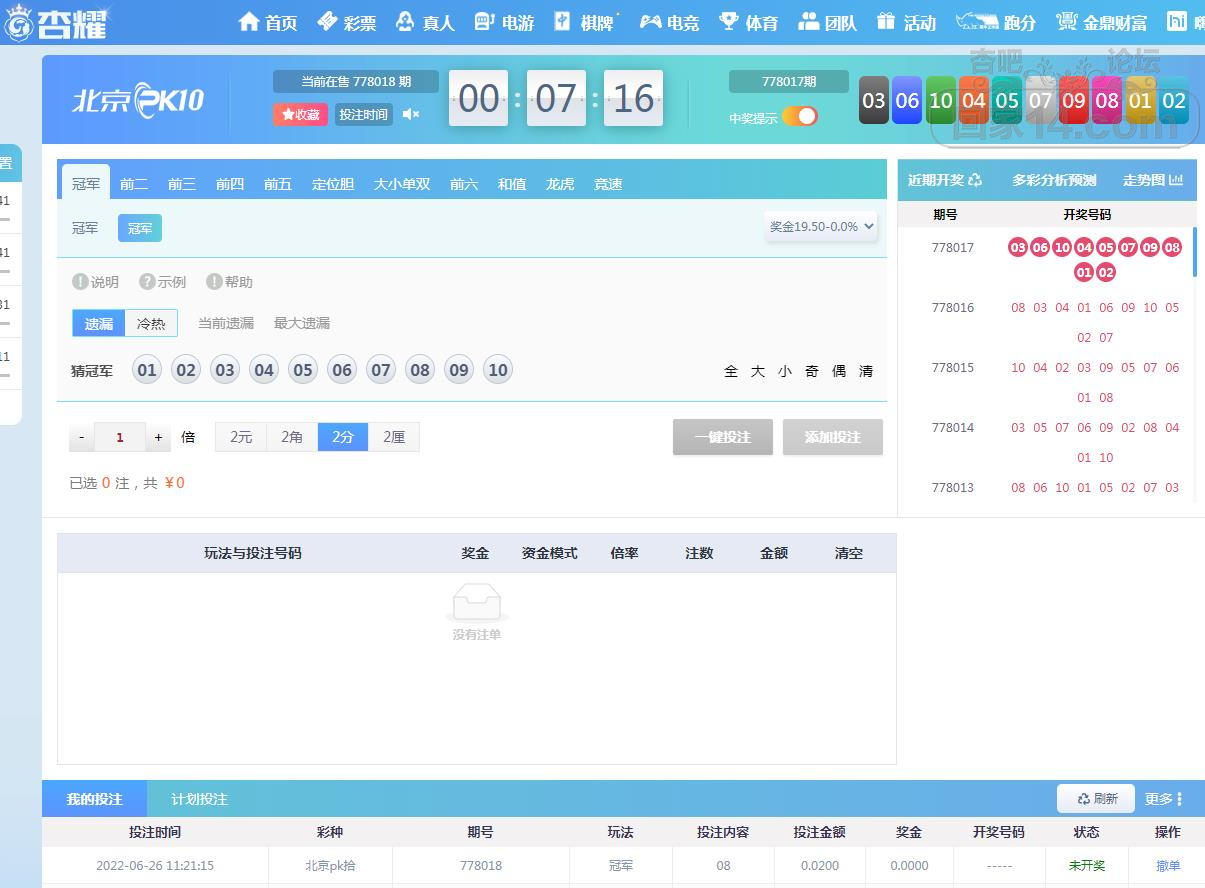The height and width of the screenshot is (888, 1205).
Task: Click the 首页 home icon in navigation
Action: (249, 21)
